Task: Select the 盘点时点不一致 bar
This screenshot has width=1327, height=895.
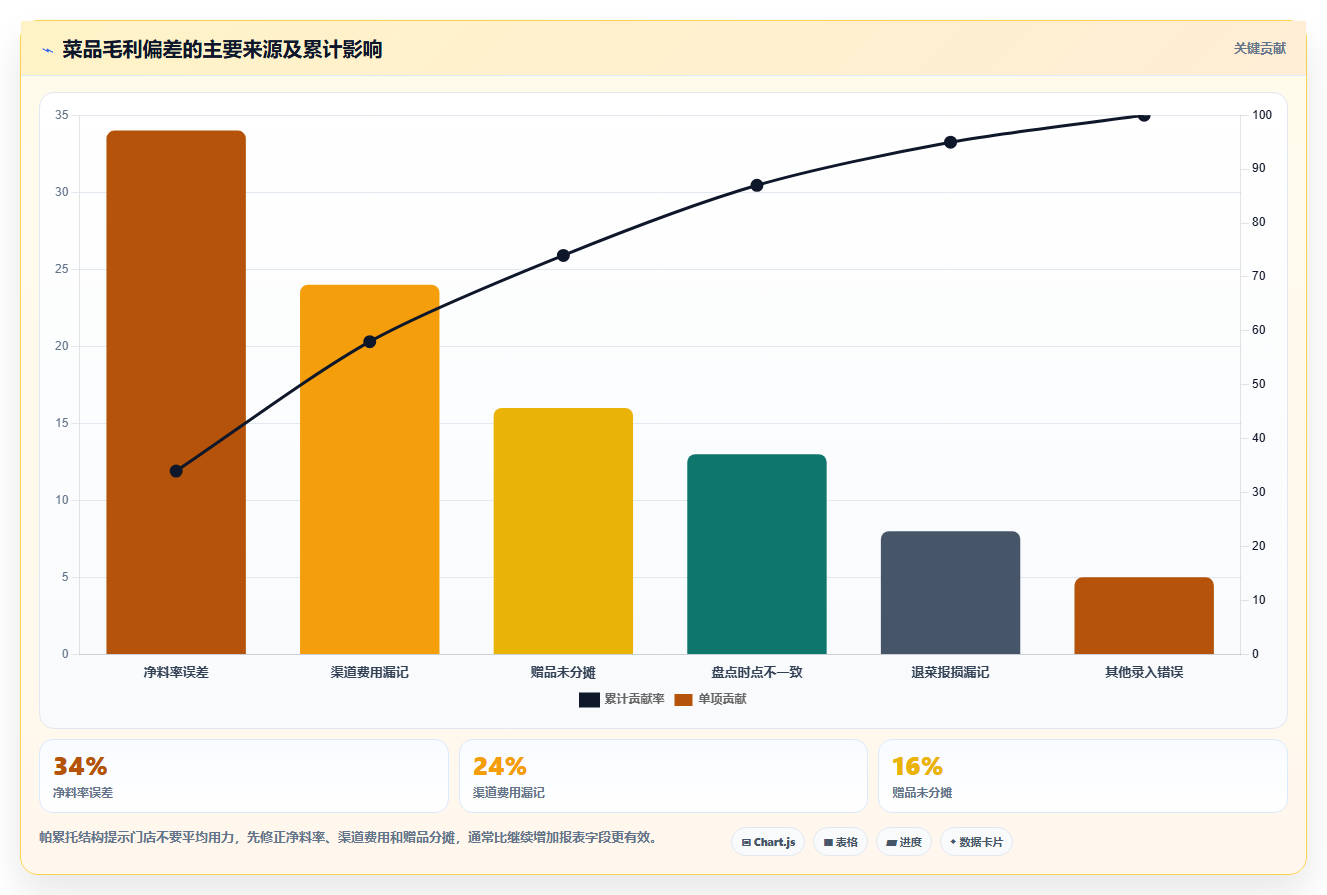Action: pos(757,554)
